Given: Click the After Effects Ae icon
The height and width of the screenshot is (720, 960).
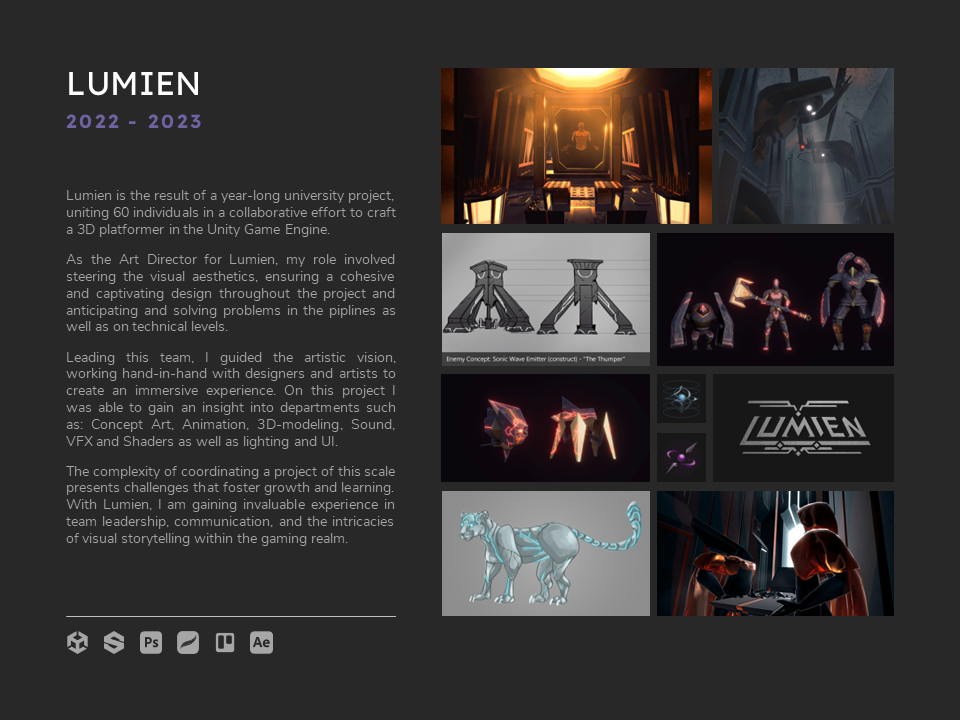Looking at the screenshot, I should click(x=262, y=643).
